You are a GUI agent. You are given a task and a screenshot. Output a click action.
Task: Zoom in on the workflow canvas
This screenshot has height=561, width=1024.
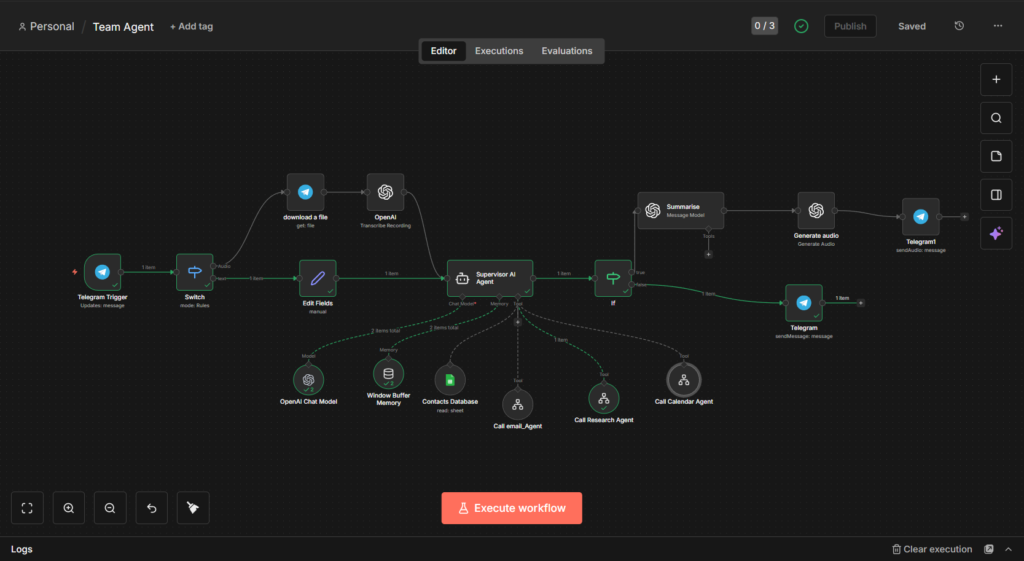(x=69, y=508)
